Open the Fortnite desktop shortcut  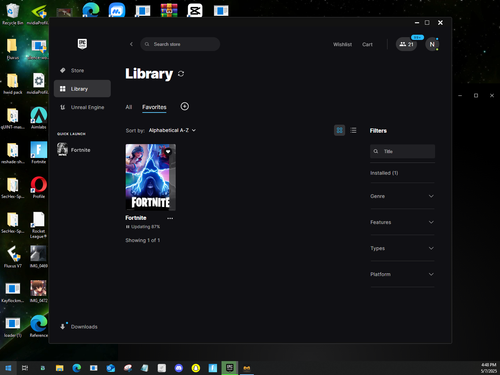click(39, 152)
